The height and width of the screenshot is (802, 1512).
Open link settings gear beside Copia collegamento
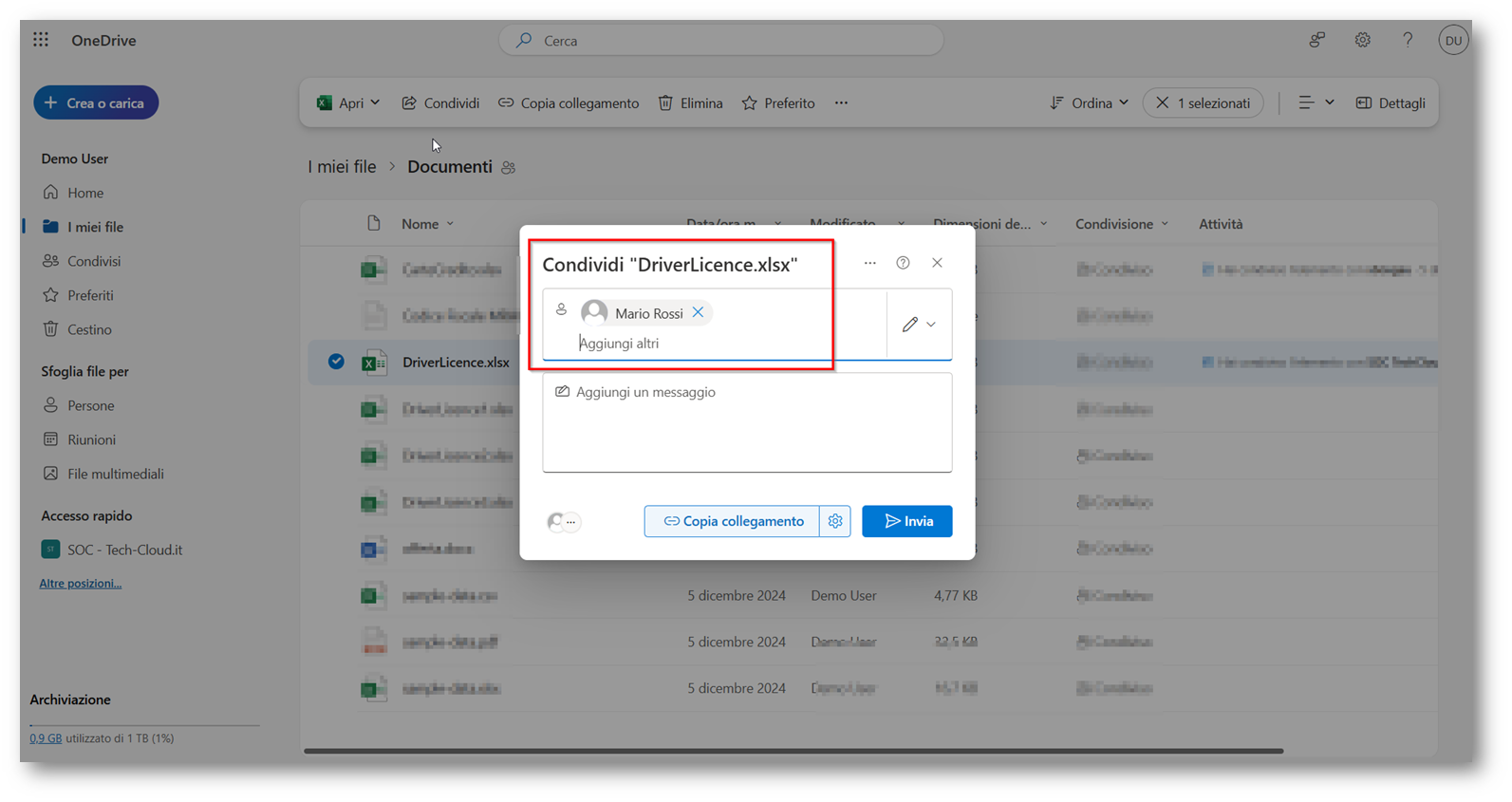(x=835, y=521)
